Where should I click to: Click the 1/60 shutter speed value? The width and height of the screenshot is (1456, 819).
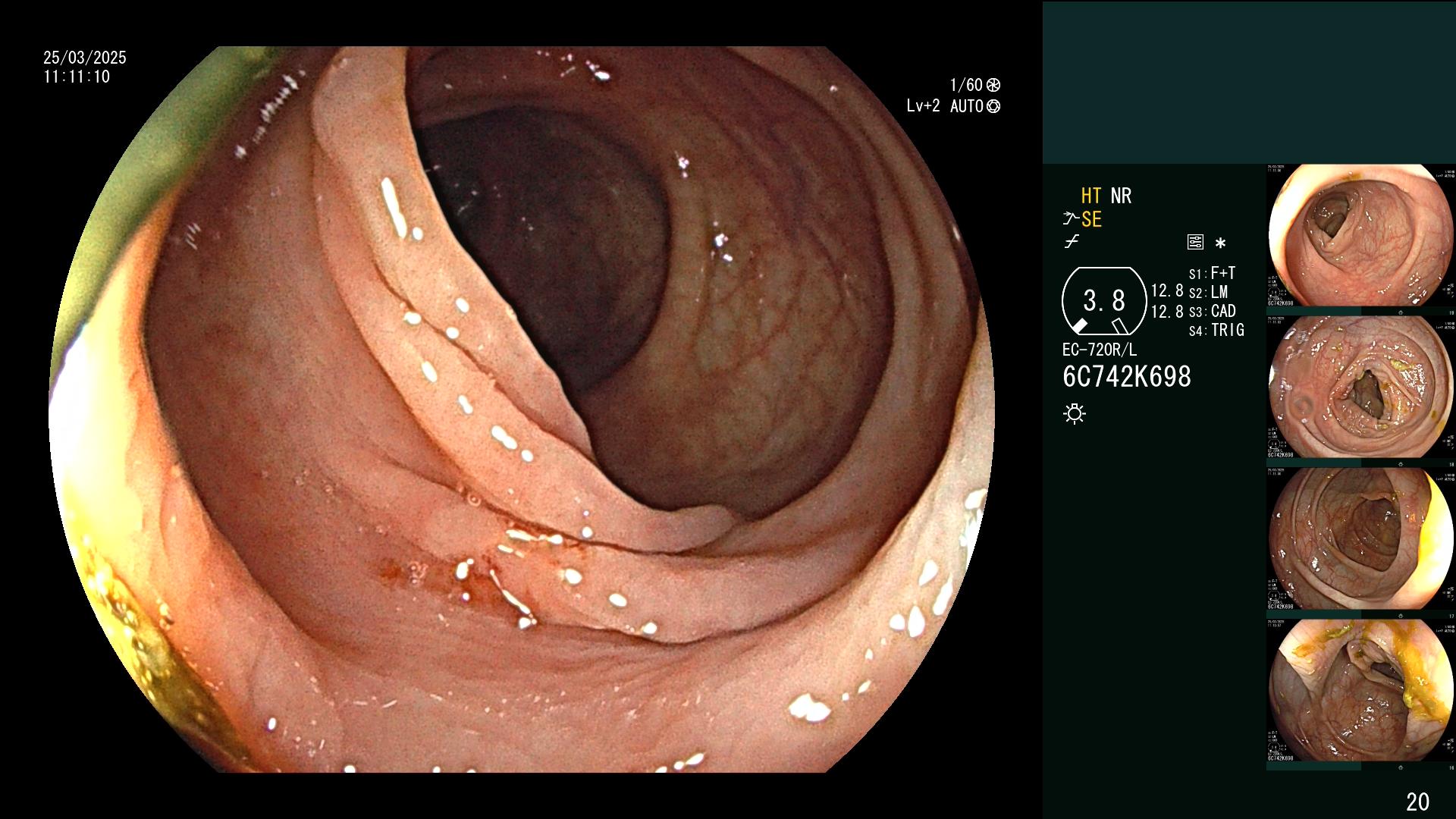pos(966,85)
